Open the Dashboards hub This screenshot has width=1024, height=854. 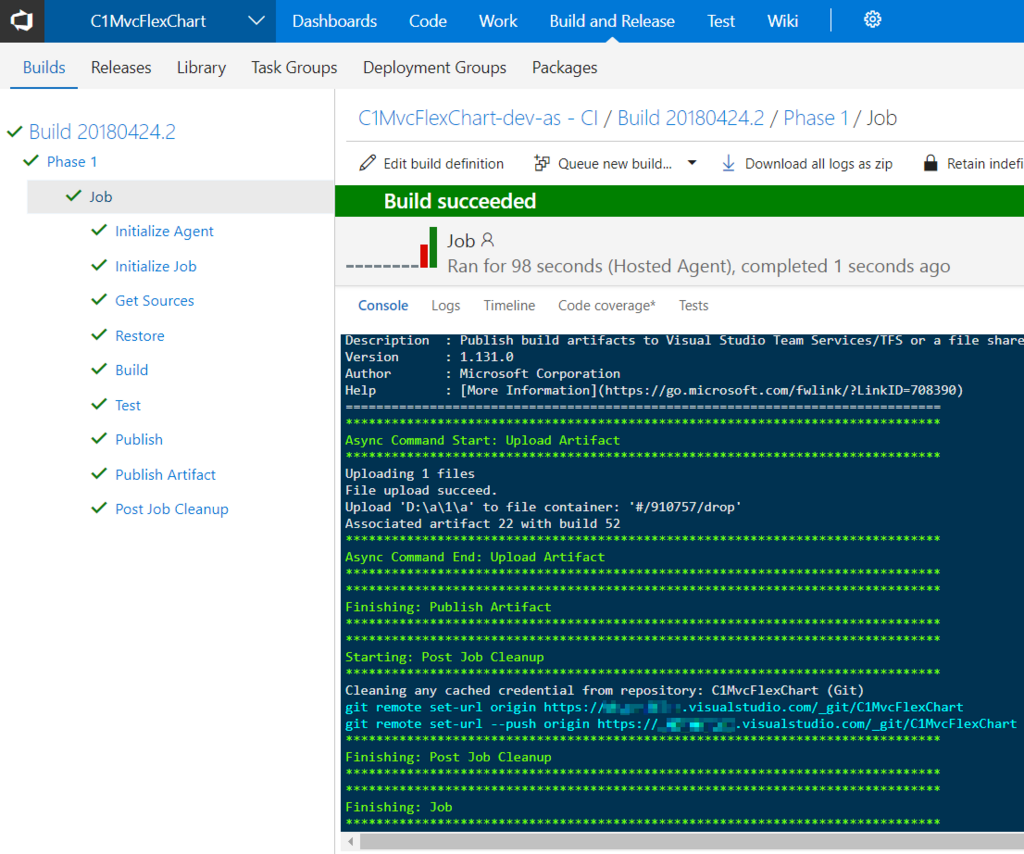coord(334,21)
